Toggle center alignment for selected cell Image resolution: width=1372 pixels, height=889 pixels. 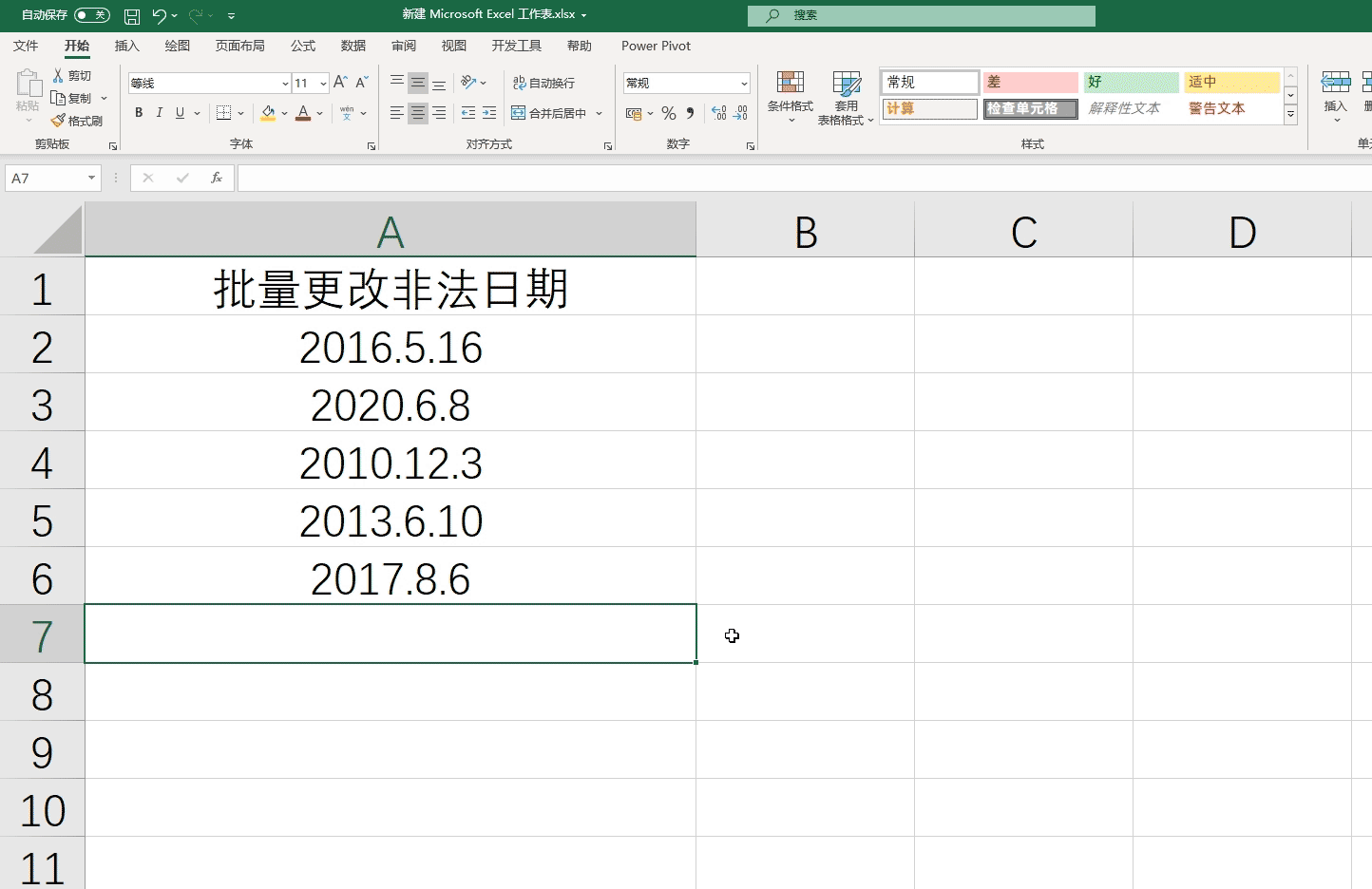[417, 113]
